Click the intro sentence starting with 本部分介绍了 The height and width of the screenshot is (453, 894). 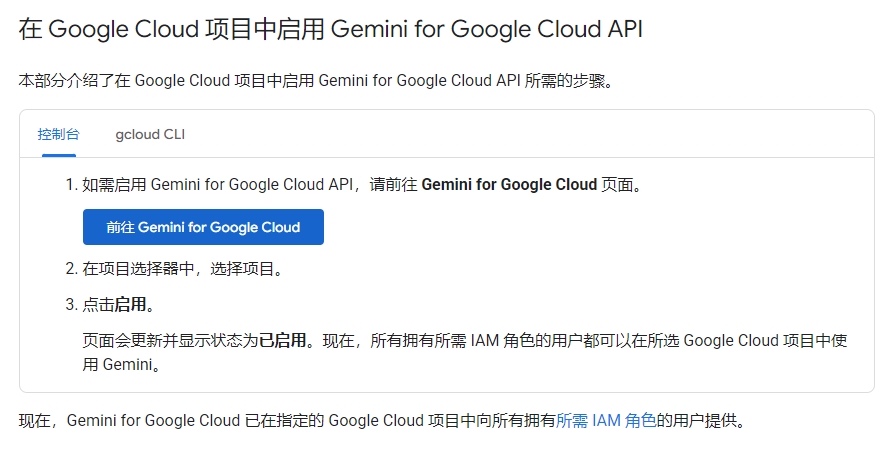316,81
